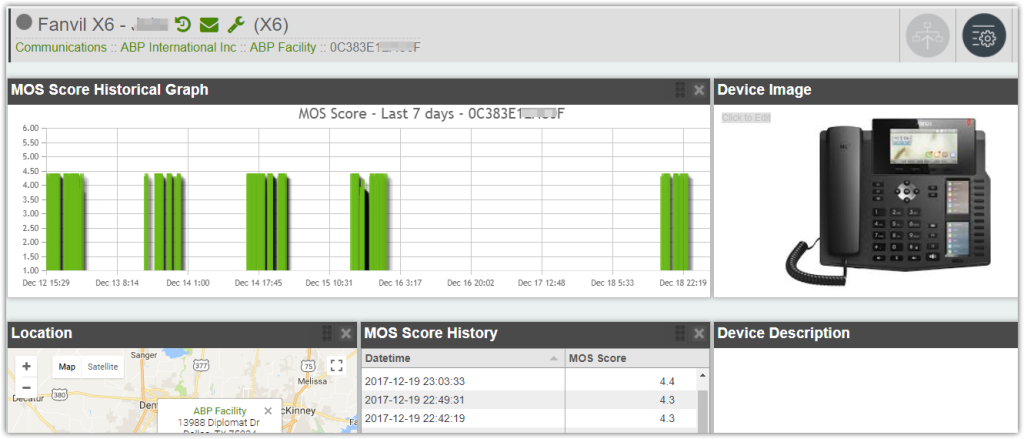Close the MOS Score Historical Graph panel
Viewport: 1024px width, 439px height.
pyautogui.click(x=699, y=90)
